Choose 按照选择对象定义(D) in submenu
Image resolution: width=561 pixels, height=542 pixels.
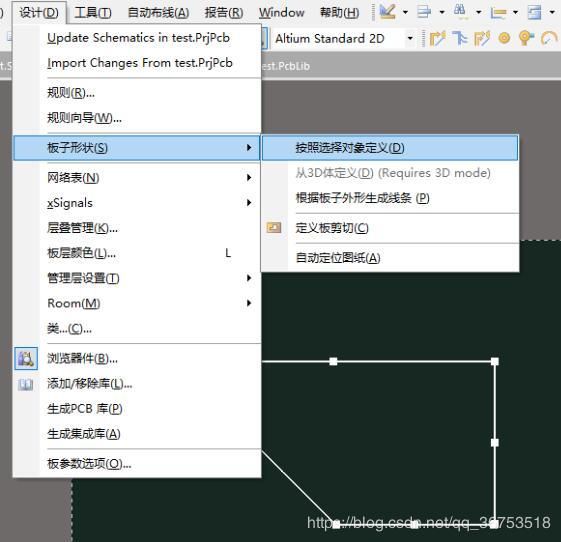coord(390,147)
